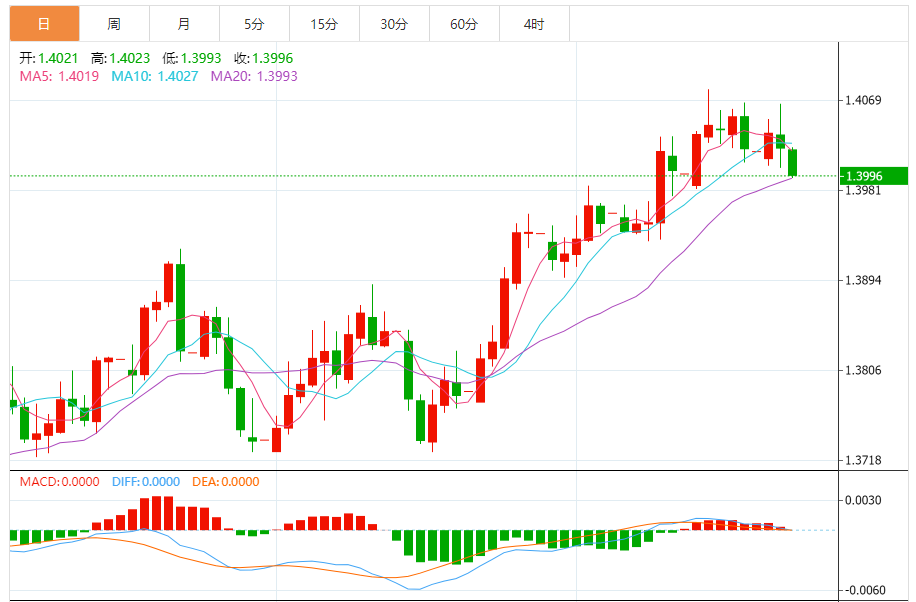
Task: Click the MA5 indicator value label
Action: point(59,76)
